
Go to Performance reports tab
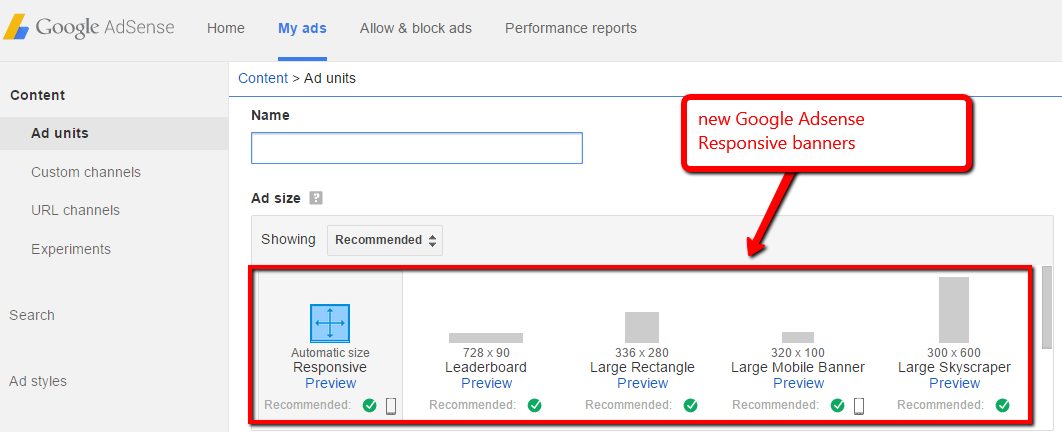(x=570, y=28)
